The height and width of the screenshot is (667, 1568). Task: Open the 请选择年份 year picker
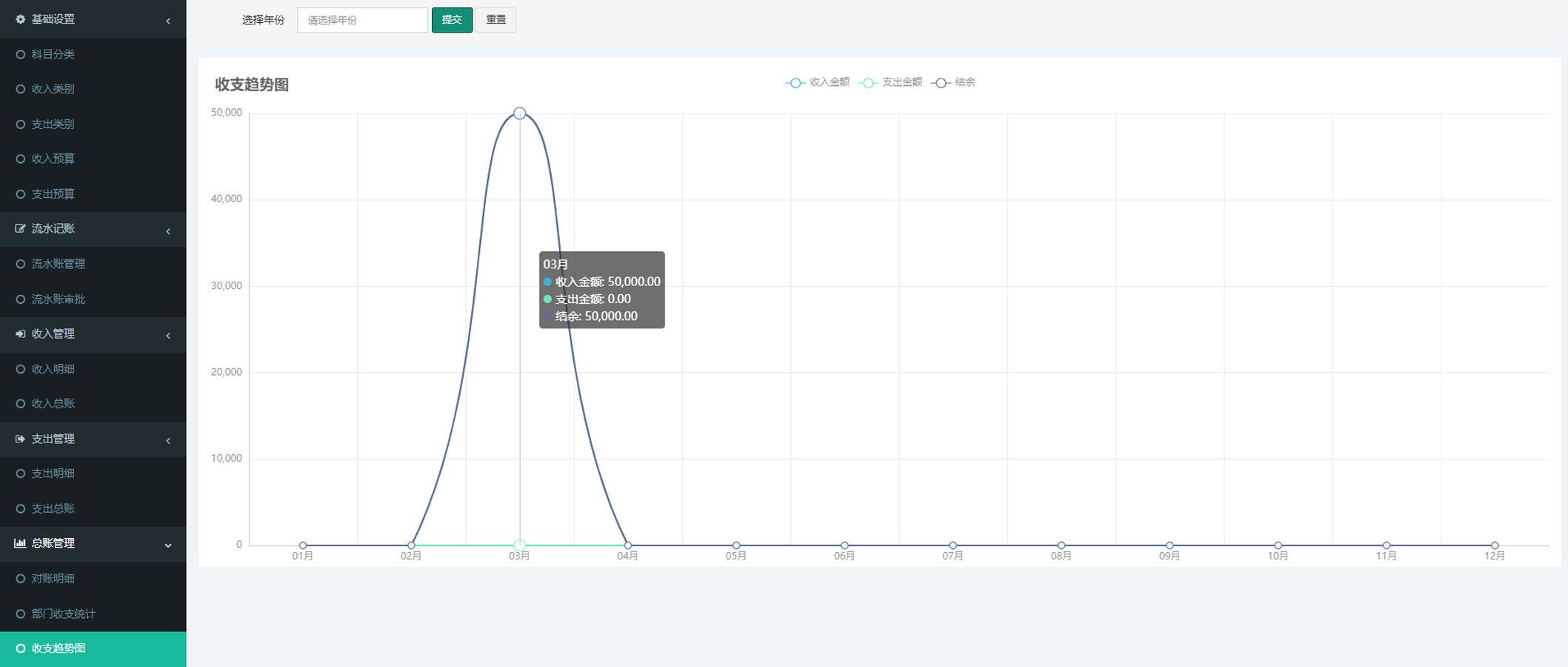362,20
